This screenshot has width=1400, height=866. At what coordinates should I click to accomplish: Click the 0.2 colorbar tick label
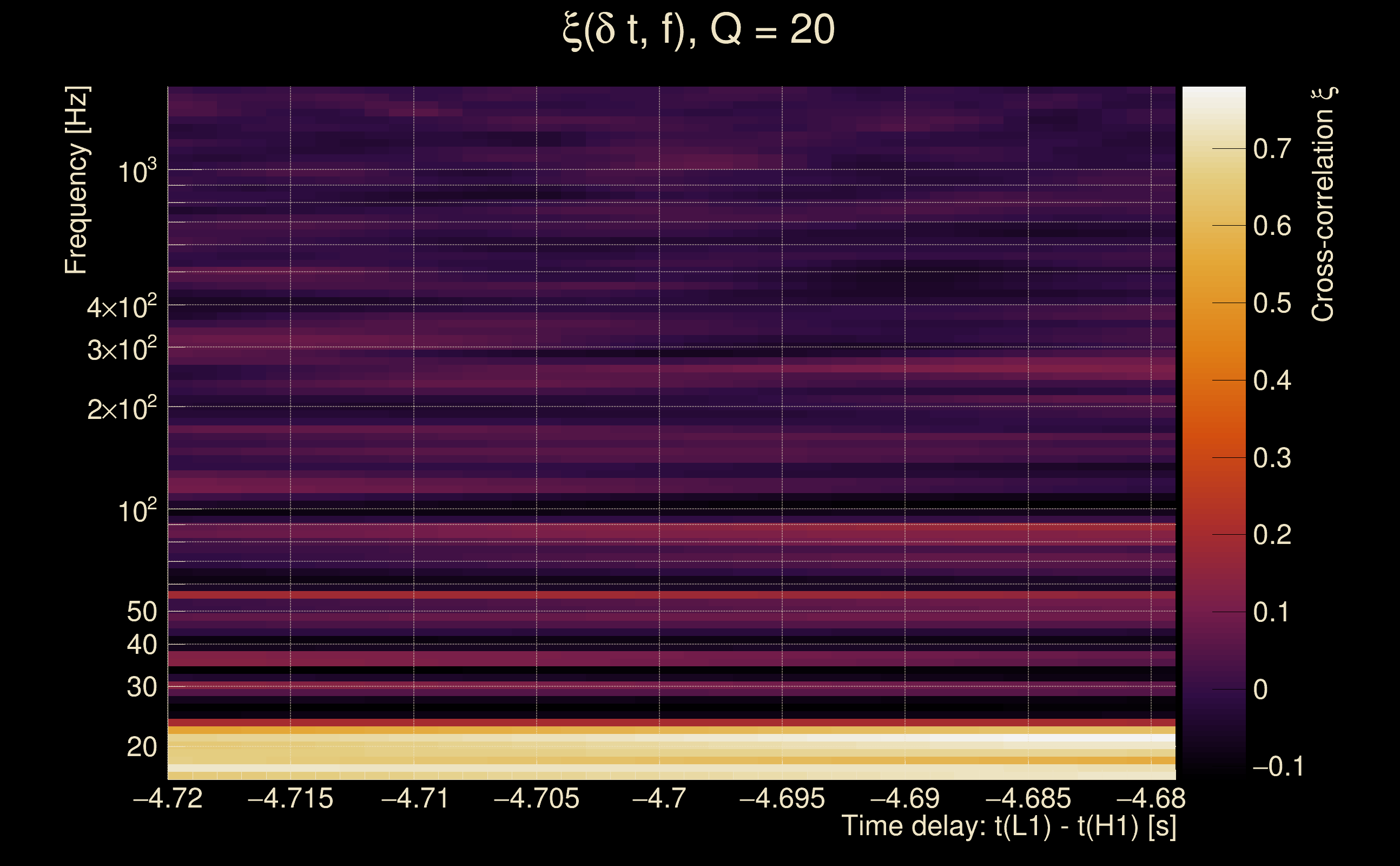click(1272, 535)
